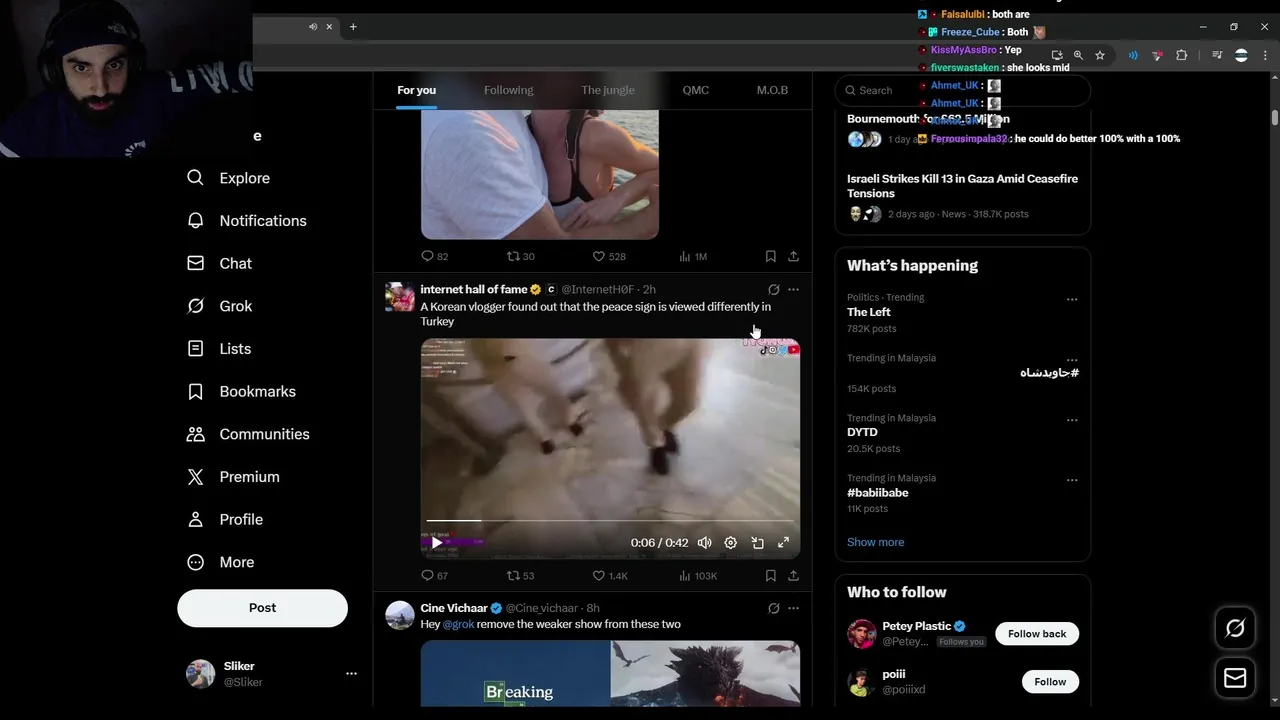Open the More menu in sidebar

pyautogui.click(x=222, y=562)
